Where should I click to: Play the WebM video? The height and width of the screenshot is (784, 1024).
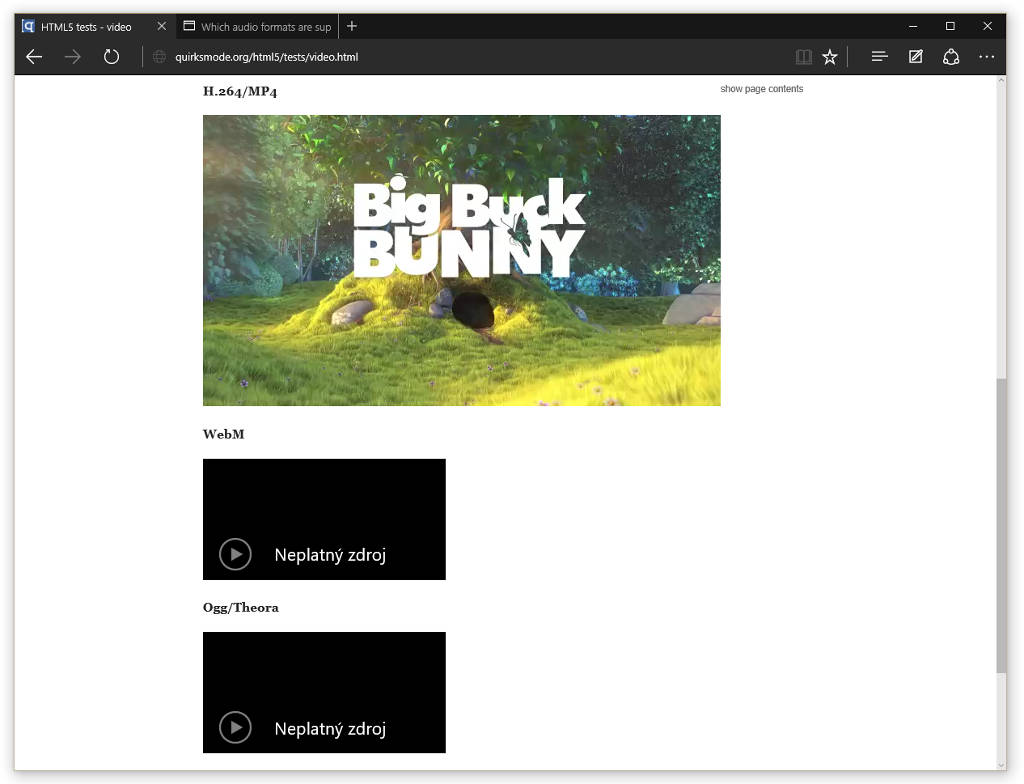(x=235, y=554)
